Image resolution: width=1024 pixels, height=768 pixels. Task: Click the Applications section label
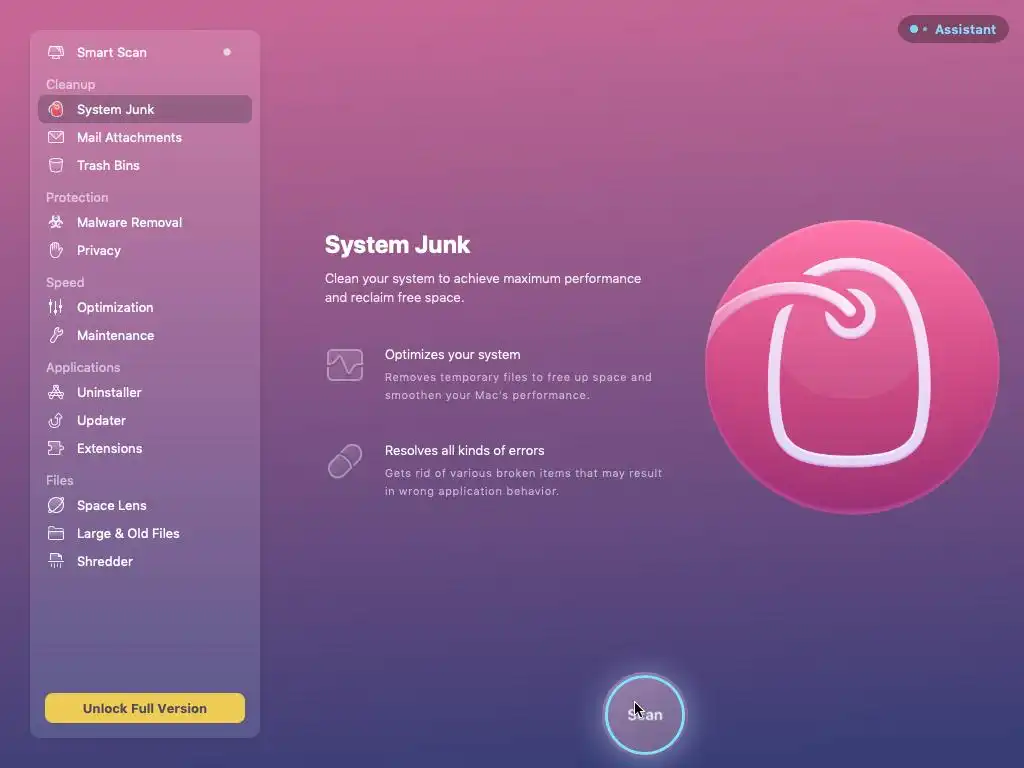83,367
